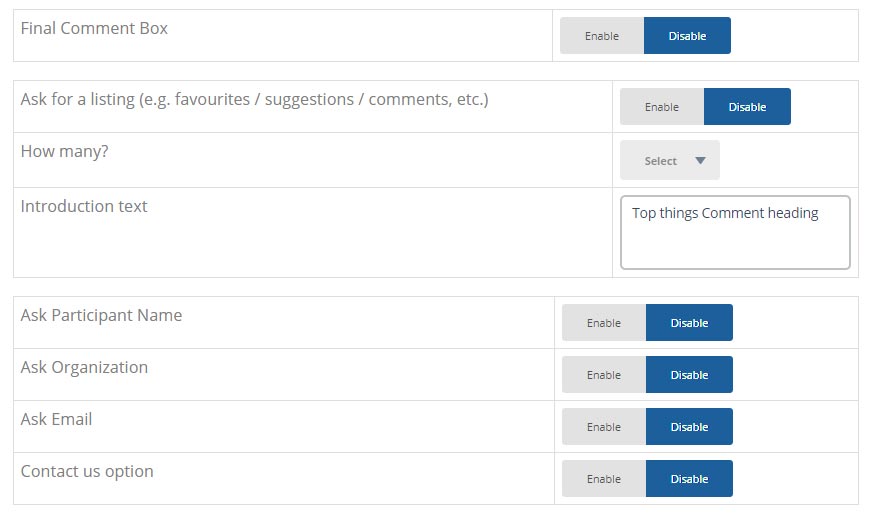Viewport: 870px width, 522px height.
Task: Enable Contact us option
Action: [x=604, y=479]
